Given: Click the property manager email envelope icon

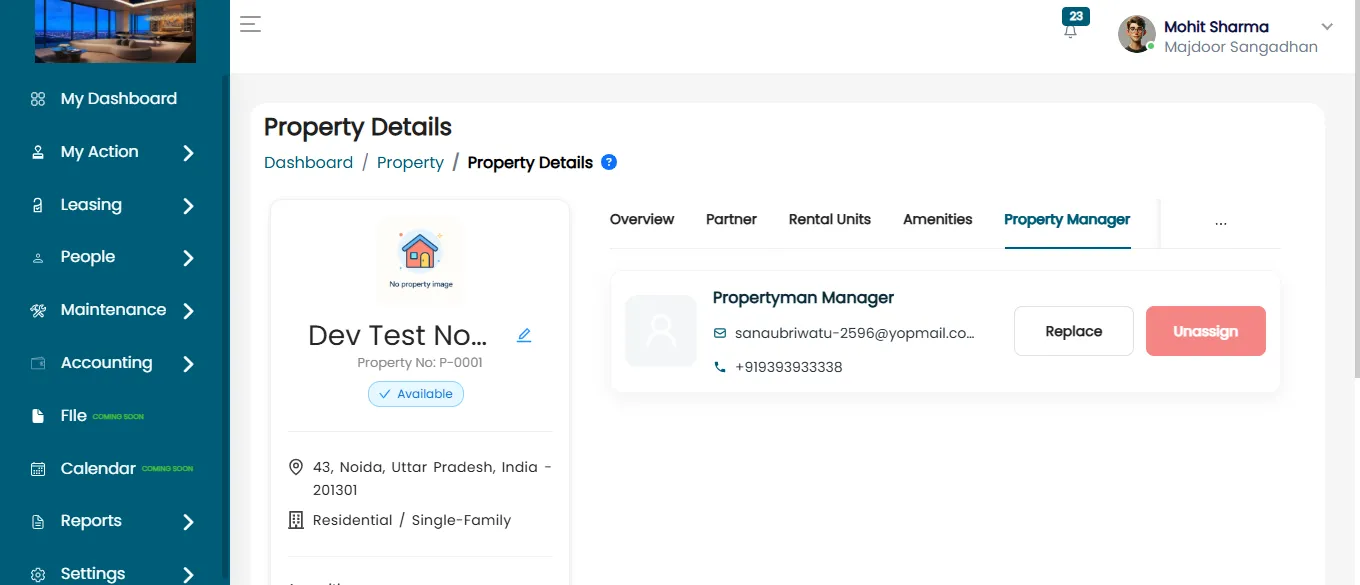Looking at the screenshot, I should 720,333.
